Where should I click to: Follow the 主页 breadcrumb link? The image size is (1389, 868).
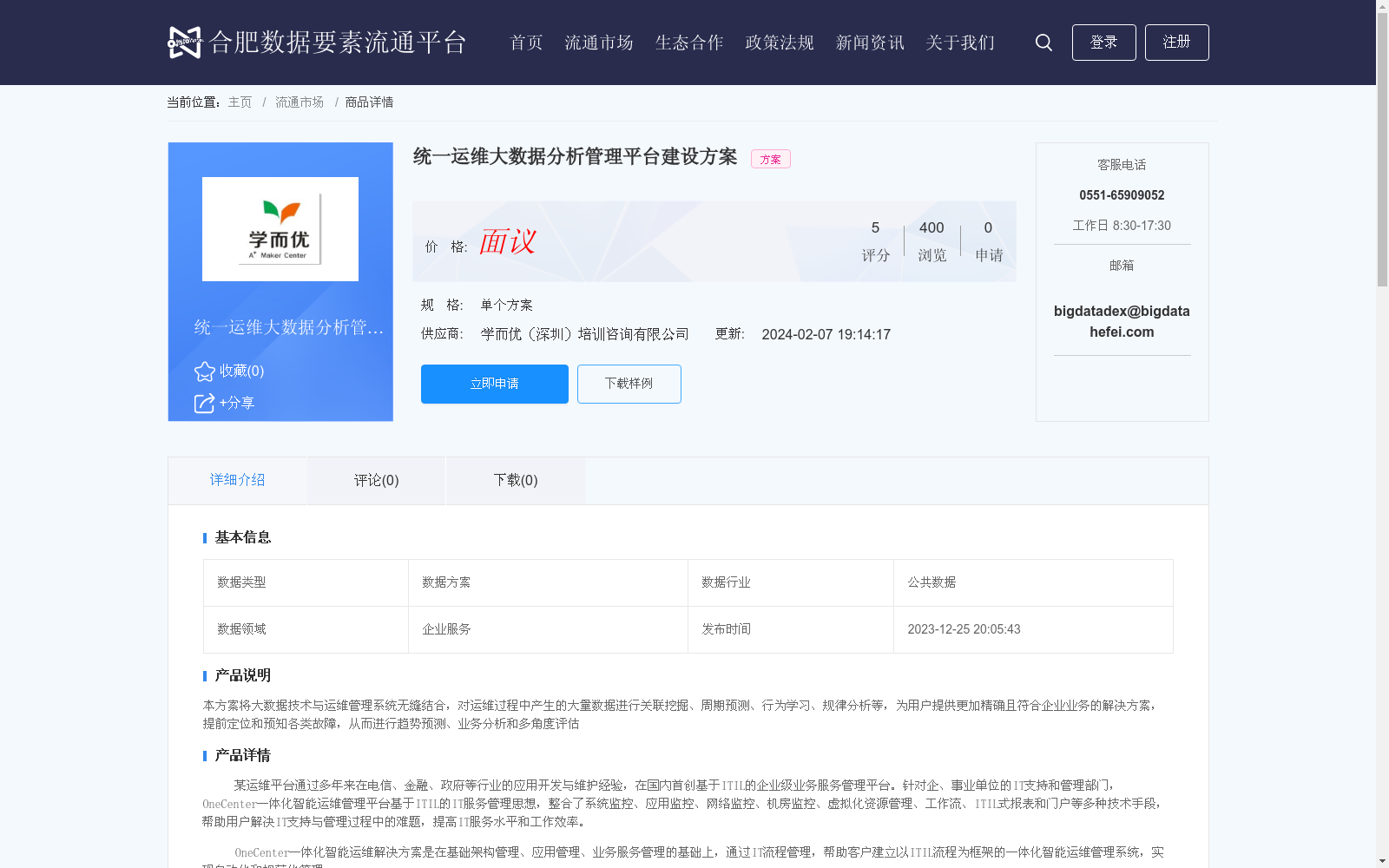240,102
